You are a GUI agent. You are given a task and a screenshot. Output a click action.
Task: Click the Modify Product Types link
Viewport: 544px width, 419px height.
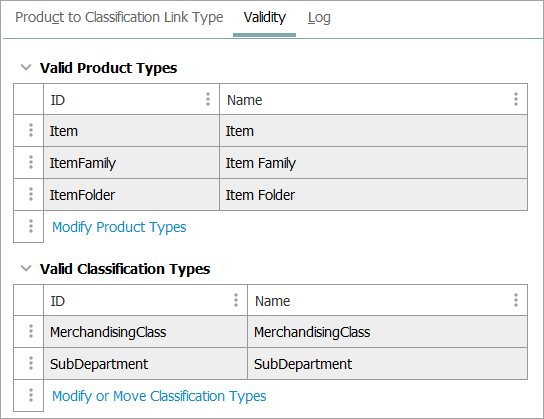coord(119,227)
